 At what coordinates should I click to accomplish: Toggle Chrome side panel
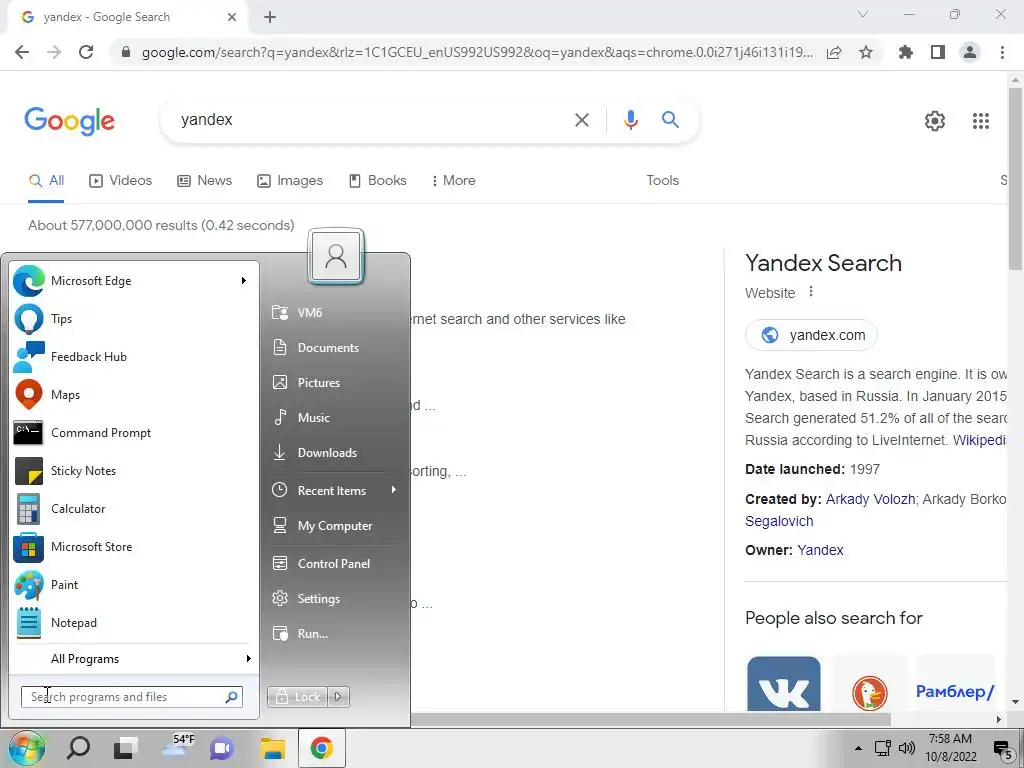938,52
